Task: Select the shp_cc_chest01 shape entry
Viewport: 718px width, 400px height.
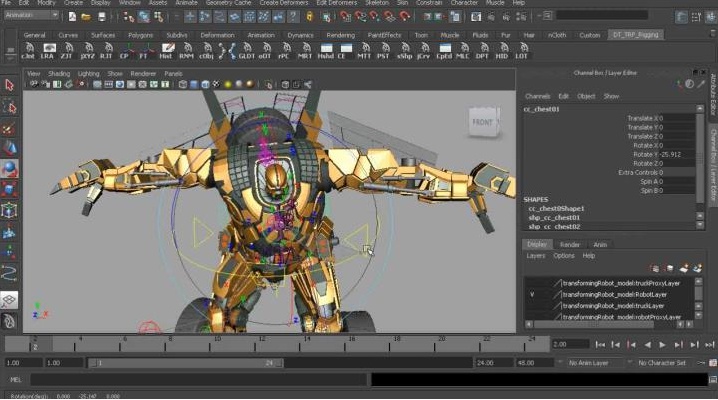Action: [x=554, y=218]
